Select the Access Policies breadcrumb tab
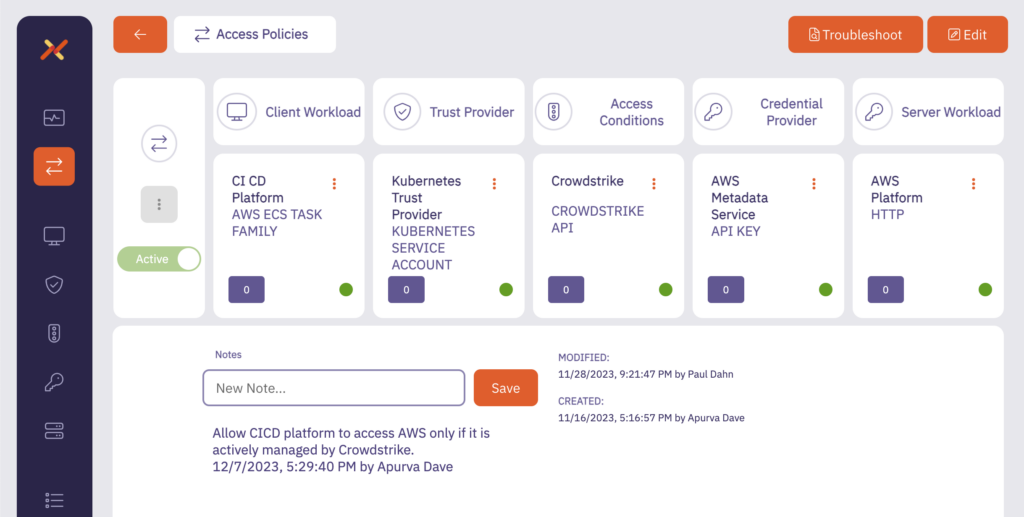This screenshot has width=1024, height=517. [254, 34]
